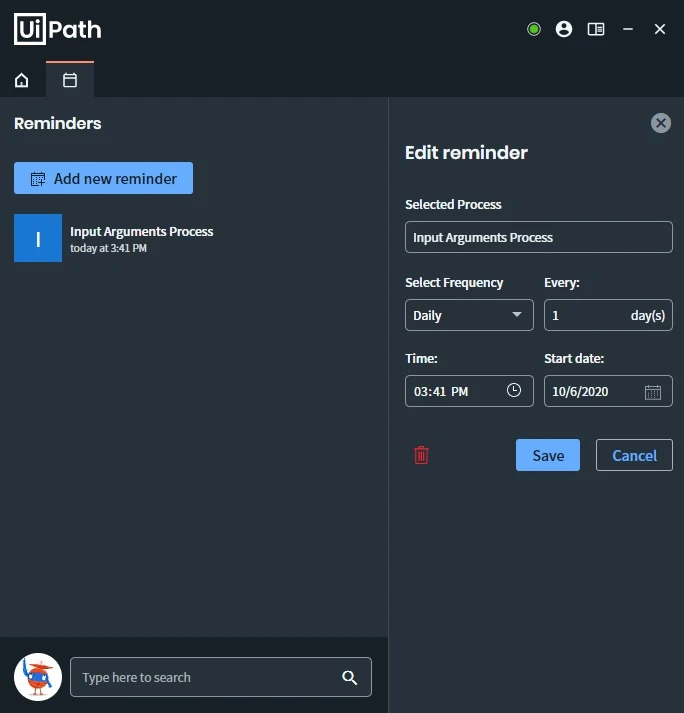This screenshot has height=713, width=684.
Task: Click Add new reminder button
Action: (x=103, y=178)
